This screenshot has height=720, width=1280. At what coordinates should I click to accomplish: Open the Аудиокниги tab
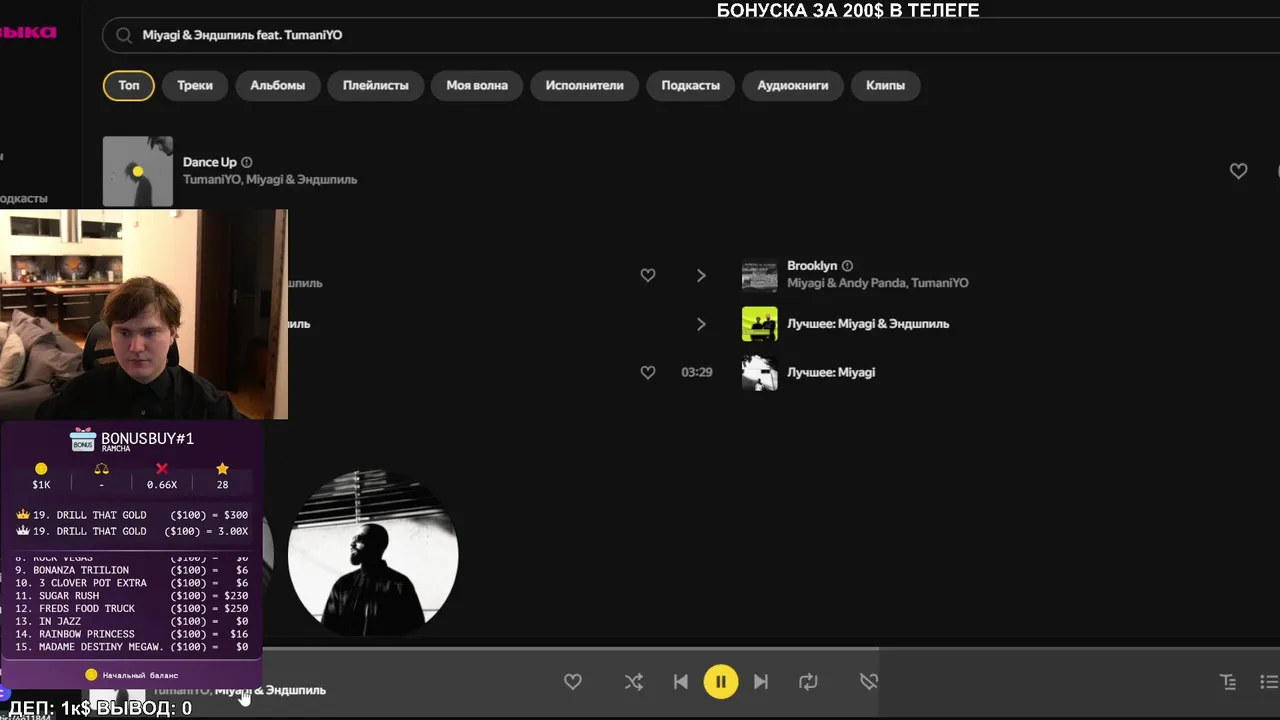click(793, 85)
